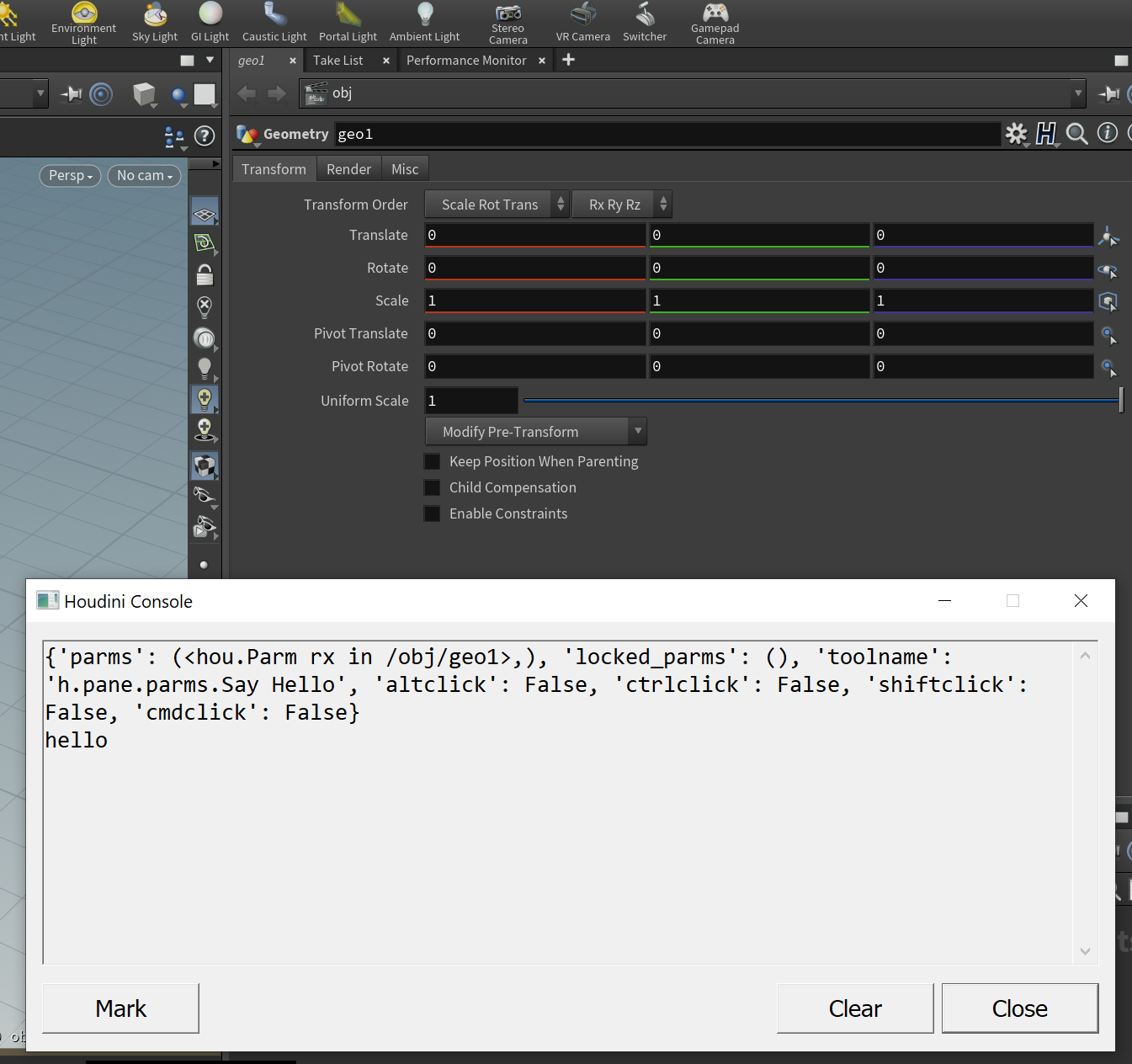Open the Modify Pre-Transform dropdown
Image resolution: width=1132 pixels, height=1064 pixels.
536,432
